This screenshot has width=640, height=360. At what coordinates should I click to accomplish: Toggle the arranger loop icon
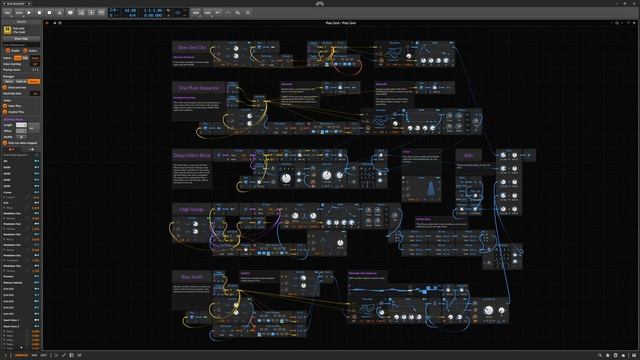coord(178,13)
